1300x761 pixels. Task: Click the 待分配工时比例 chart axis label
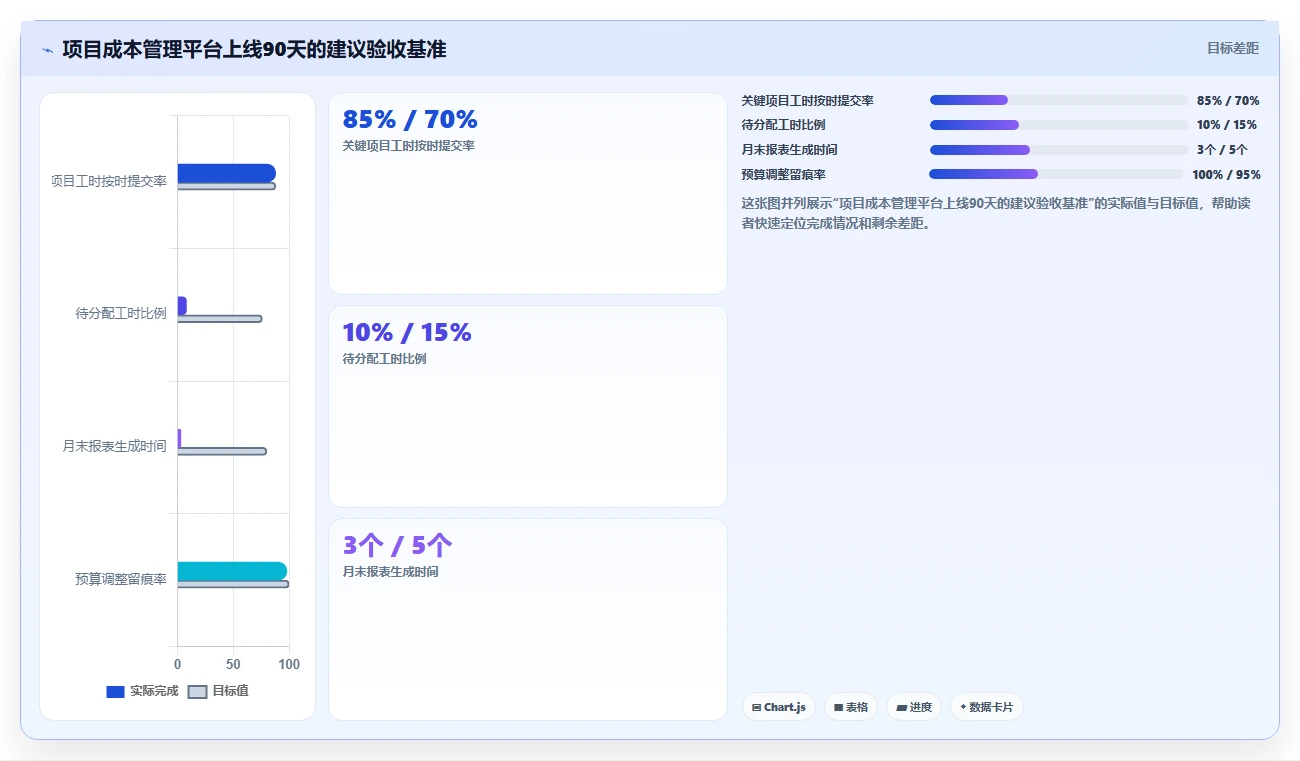tap(121, 313)
